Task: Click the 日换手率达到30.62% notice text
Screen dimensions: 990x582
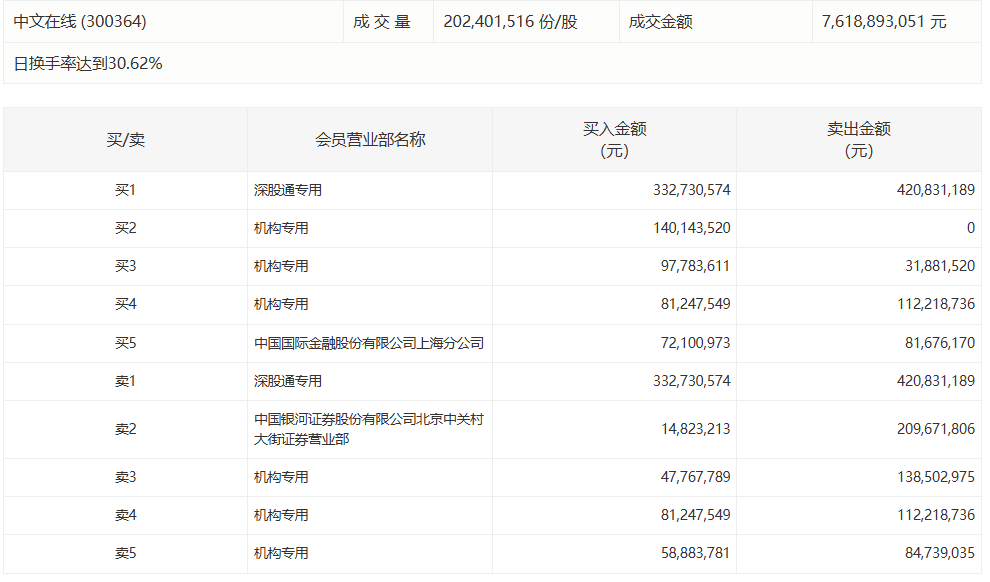Action: [x=88, y=63]
